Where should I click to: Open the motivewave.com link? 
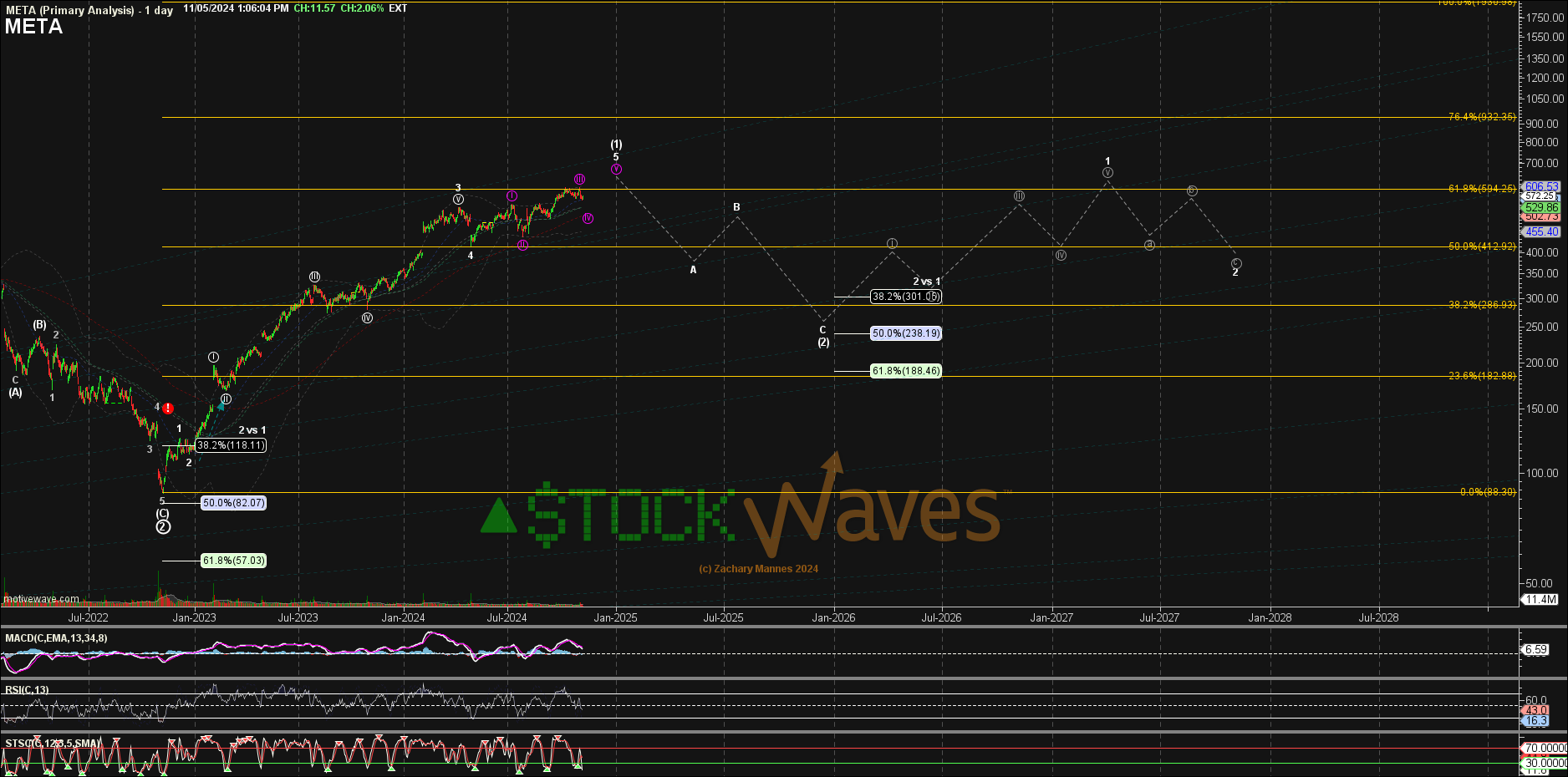(x=41, y=599)
